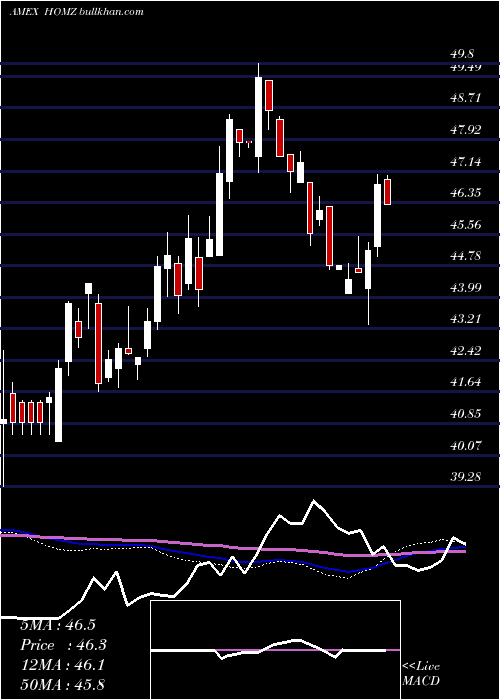
Task: Click the 41.64 price axis label
Action: tap(466, 382)
